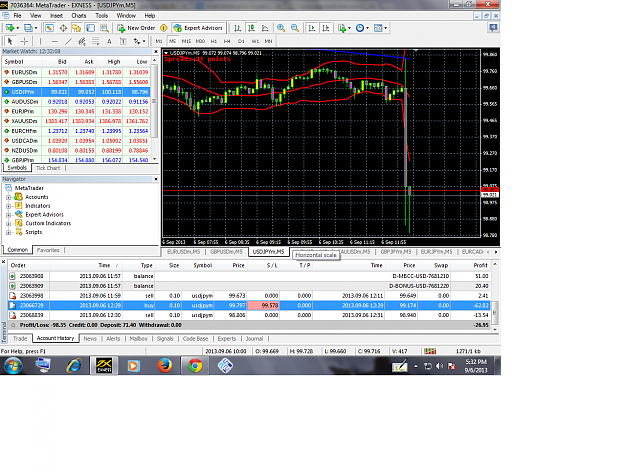
Task: Select the equidistant channel tool
Action: 82,41
